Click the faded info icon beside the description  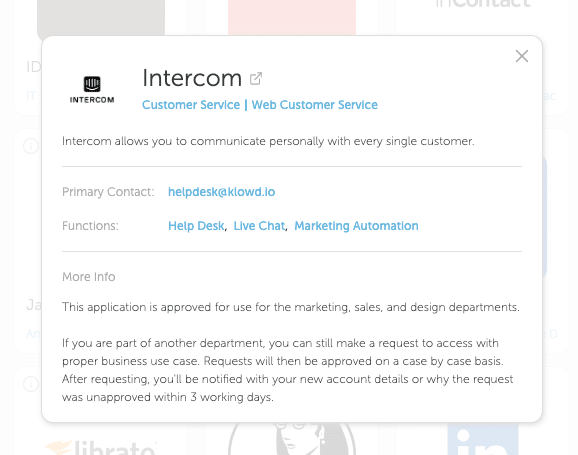[31, 146]
